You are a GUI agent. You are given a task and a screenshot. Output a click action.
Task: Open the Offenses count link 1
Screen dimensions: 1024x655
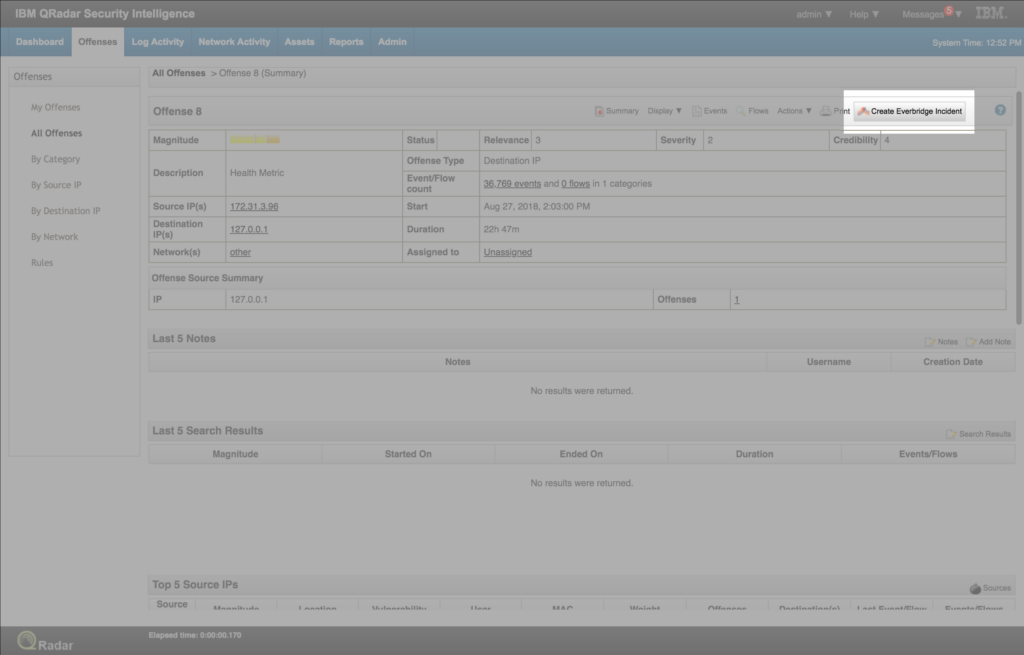pyautogui.click(x=737, y=300)
